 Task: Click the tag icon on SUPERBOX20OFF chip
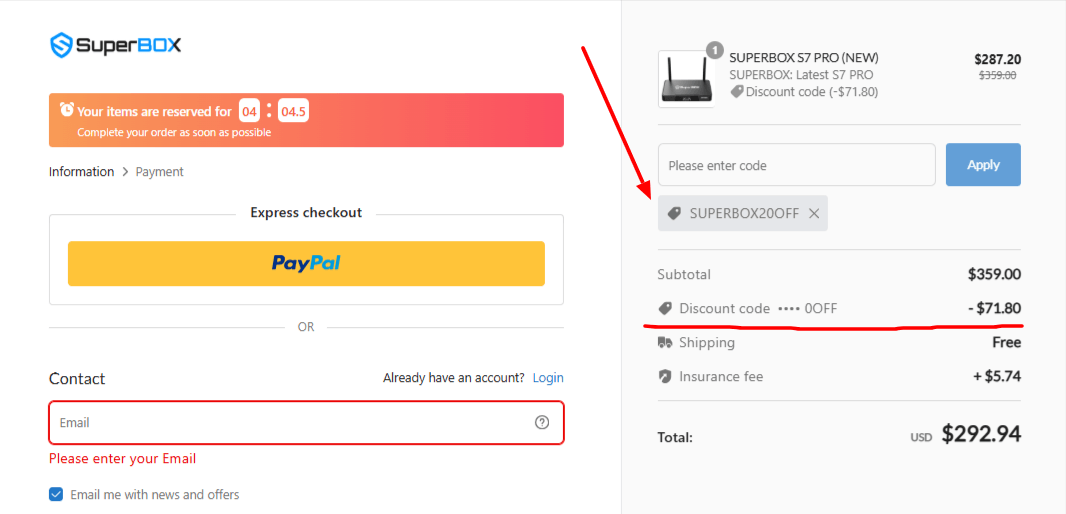click(x=674, y=213)
